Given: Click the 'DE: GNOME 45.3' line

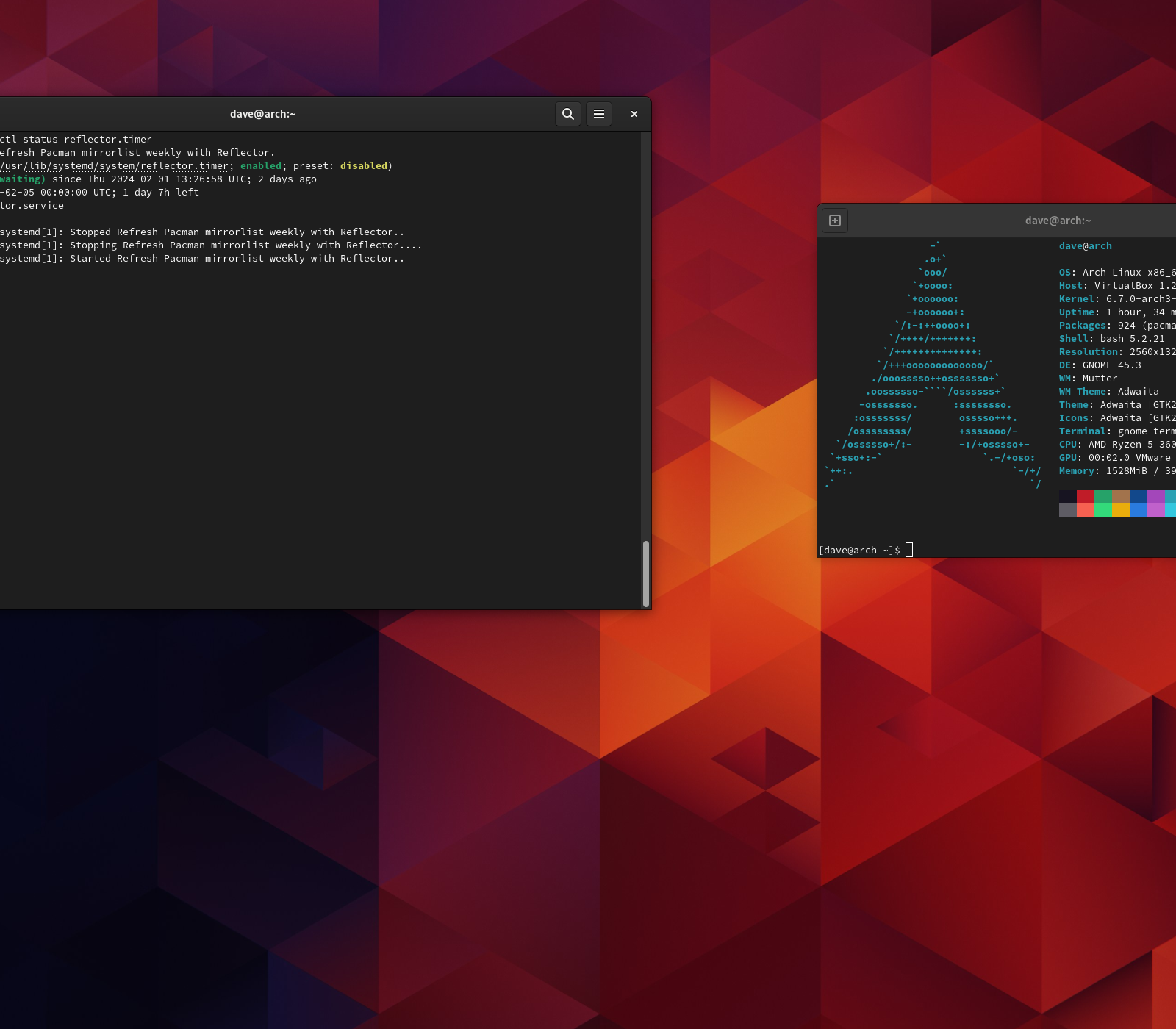Looking at the screenshot, I should coord(1100,365).
